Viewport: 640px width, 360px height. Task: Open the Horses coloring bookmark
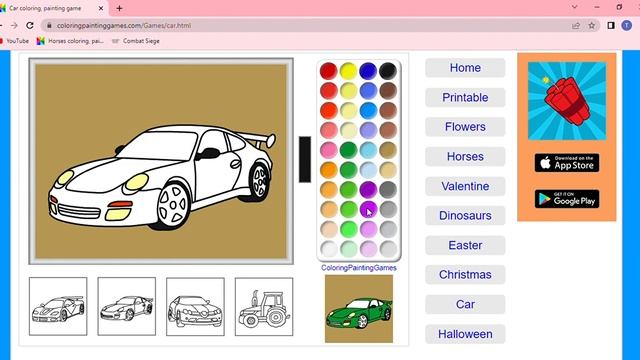click(x=70, y=41)
